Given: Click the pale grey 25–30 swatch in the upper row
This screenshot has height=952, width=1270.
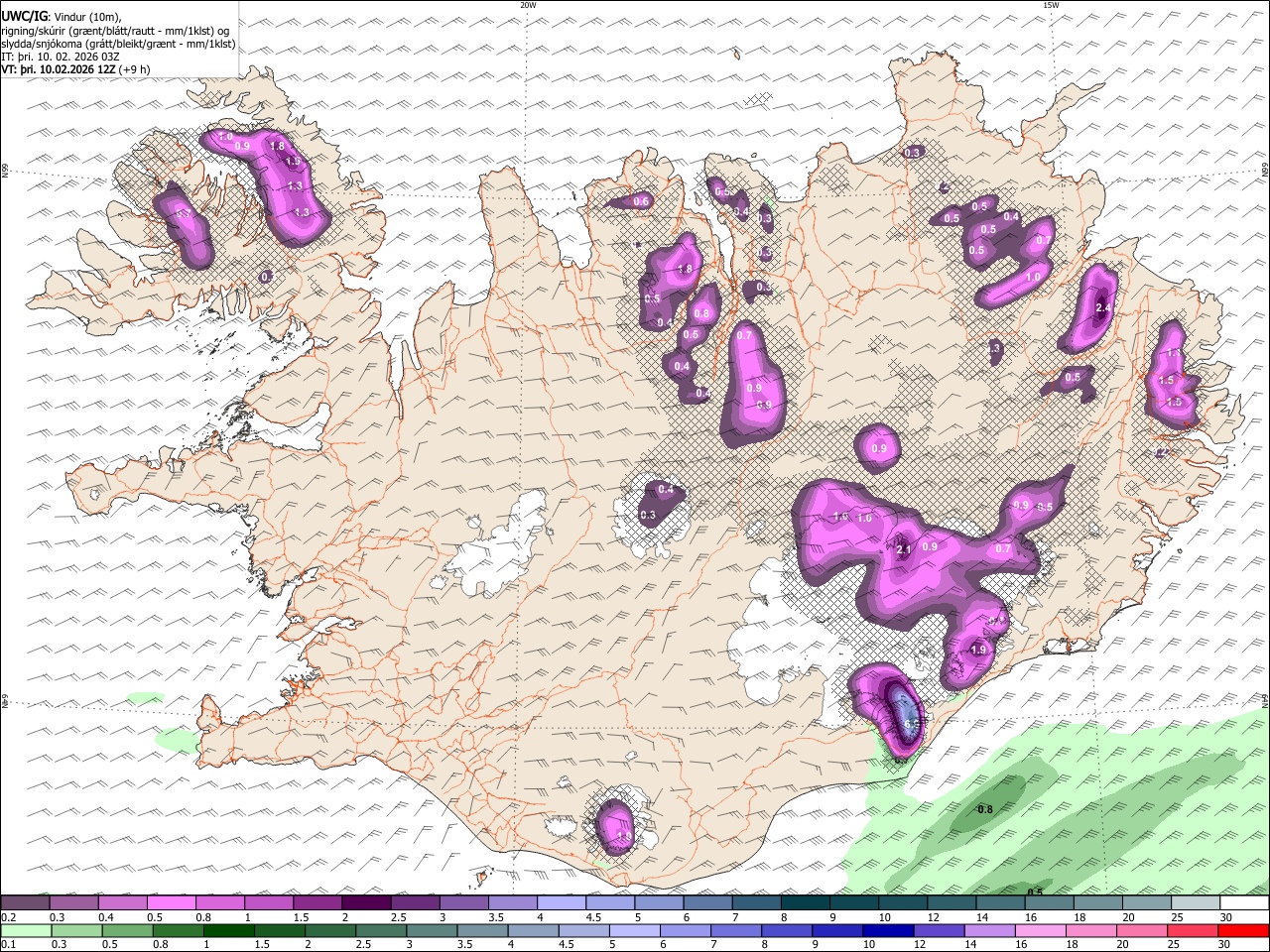Looking at the screenshot, I should [x=1197, y=903].
